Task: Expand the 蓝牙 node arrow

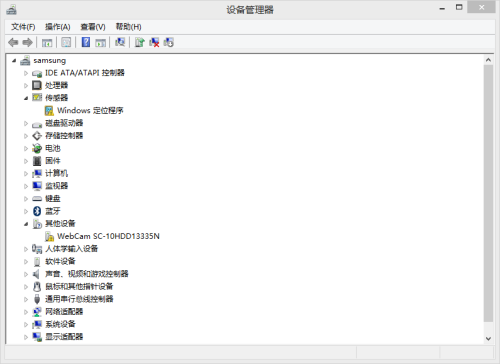Action: point(26,211)
